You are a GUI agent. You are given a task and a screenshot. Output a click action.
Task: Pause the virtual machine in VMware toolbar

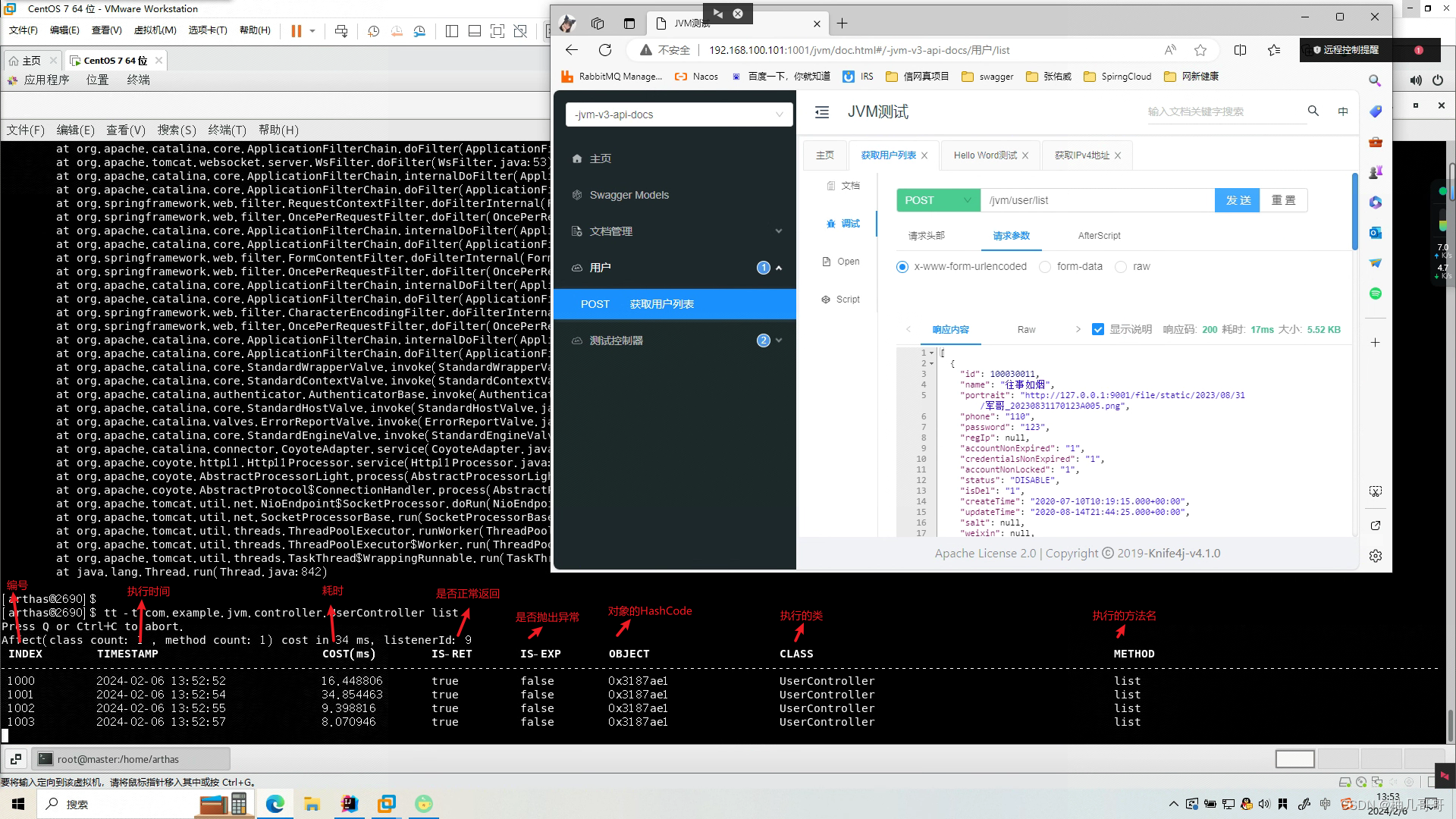296,31
